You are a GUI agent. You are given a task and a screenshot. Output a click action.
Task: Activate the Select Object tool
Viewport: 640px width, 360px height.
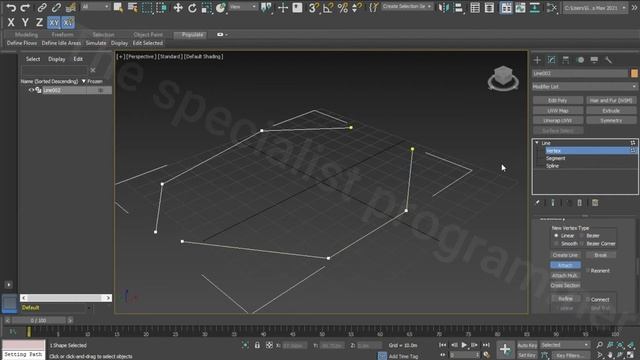(118, 7)
